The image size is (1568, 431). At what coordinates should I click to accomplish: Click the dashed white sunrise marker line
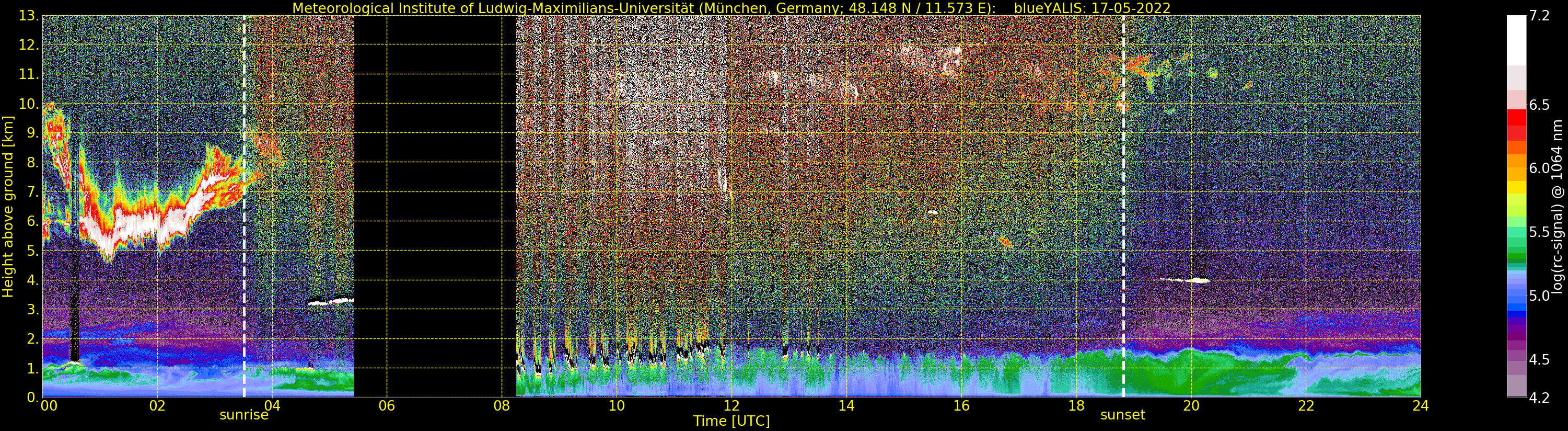[x=244, y=206]
